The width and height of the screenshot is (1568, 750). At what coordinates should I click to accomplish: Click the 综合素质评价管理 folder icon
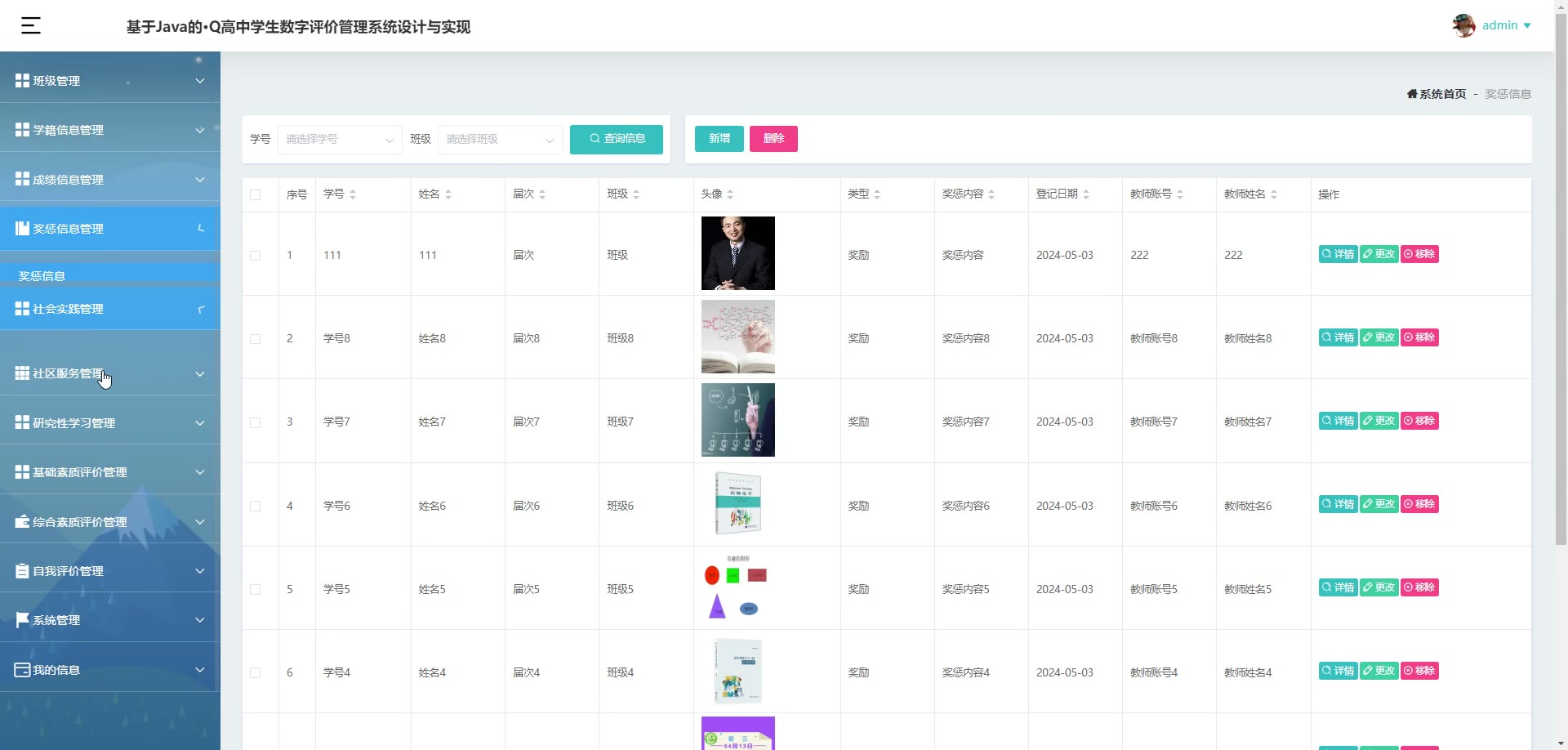click(x=22, y=522)
